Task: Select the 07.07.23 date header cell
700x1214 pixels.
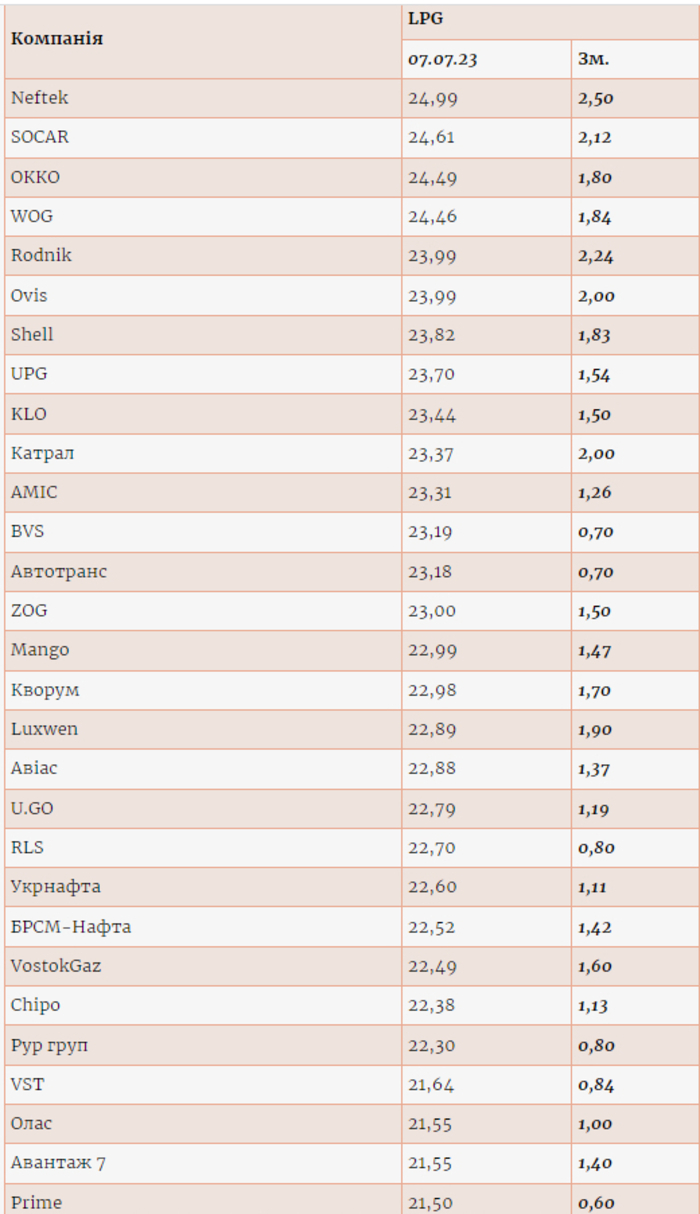Action: pyautogui.click(x=442, y=60)
